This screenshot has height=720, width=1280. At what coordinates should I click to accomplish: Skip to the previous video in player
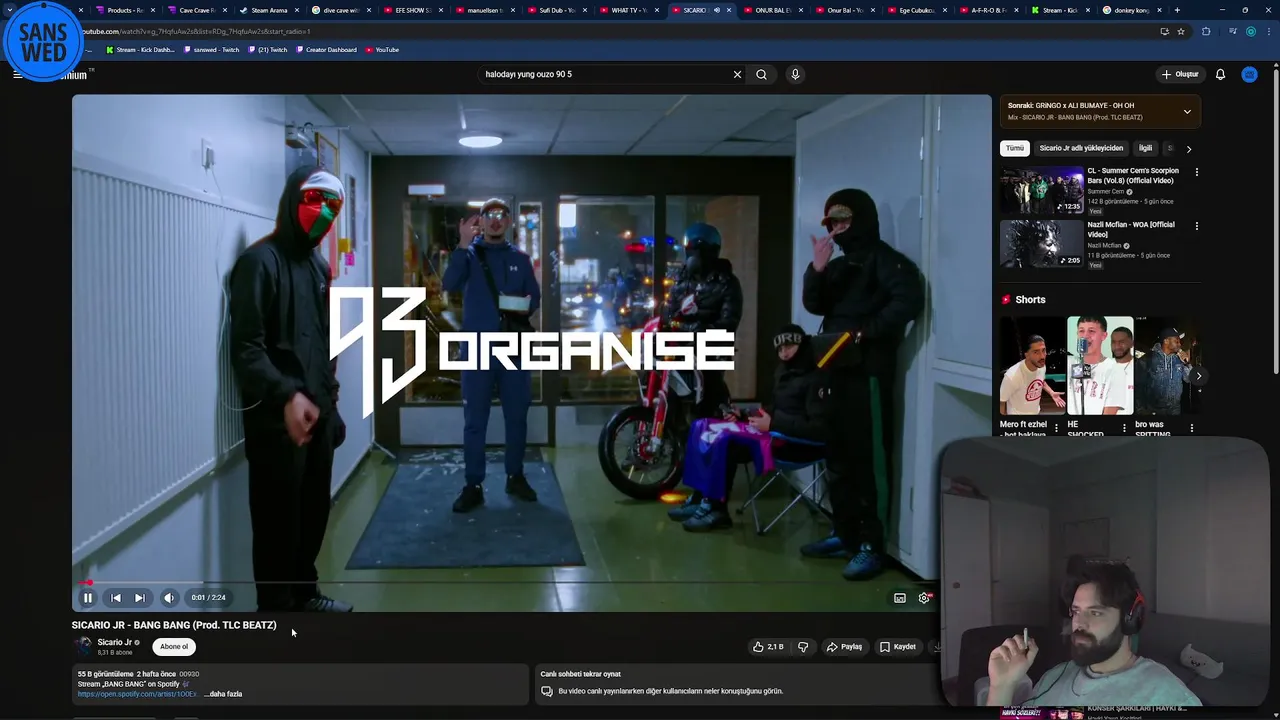pyautogui.click(x=115, y=598)
